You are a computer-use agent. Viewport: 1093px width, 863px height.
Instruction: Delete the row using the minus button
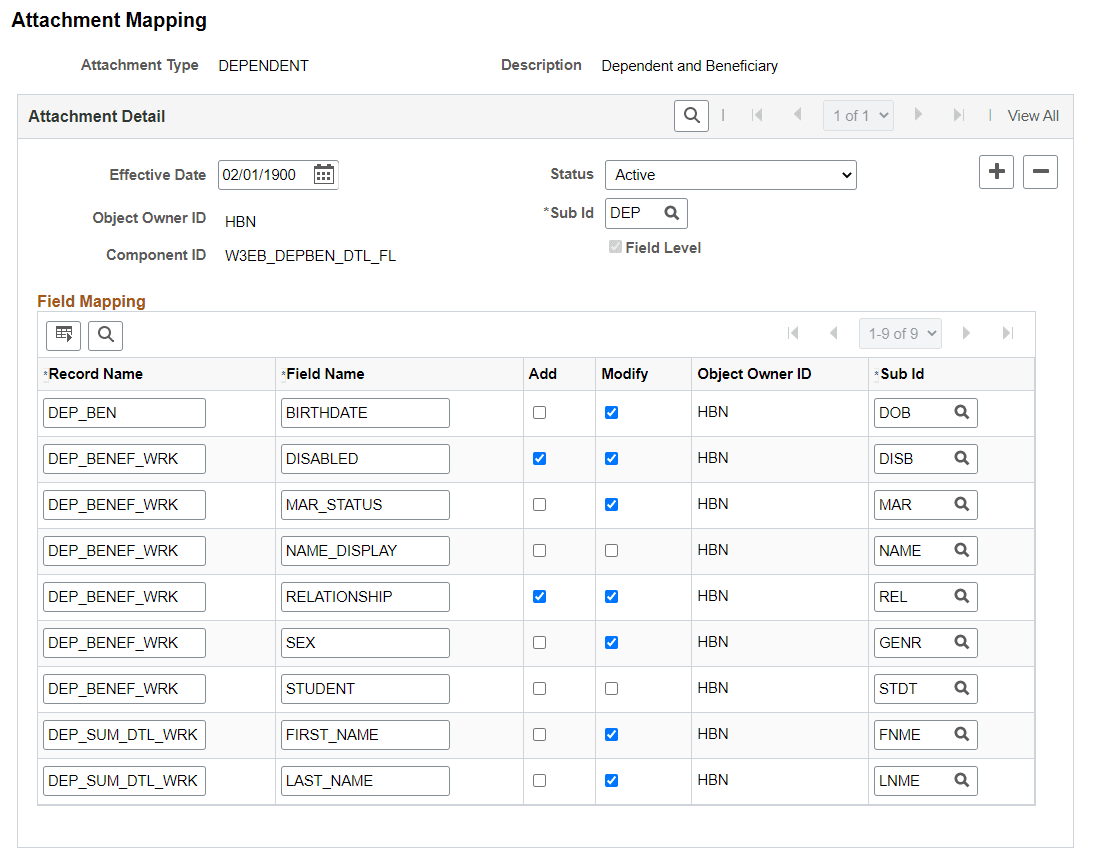point(1040,171)
